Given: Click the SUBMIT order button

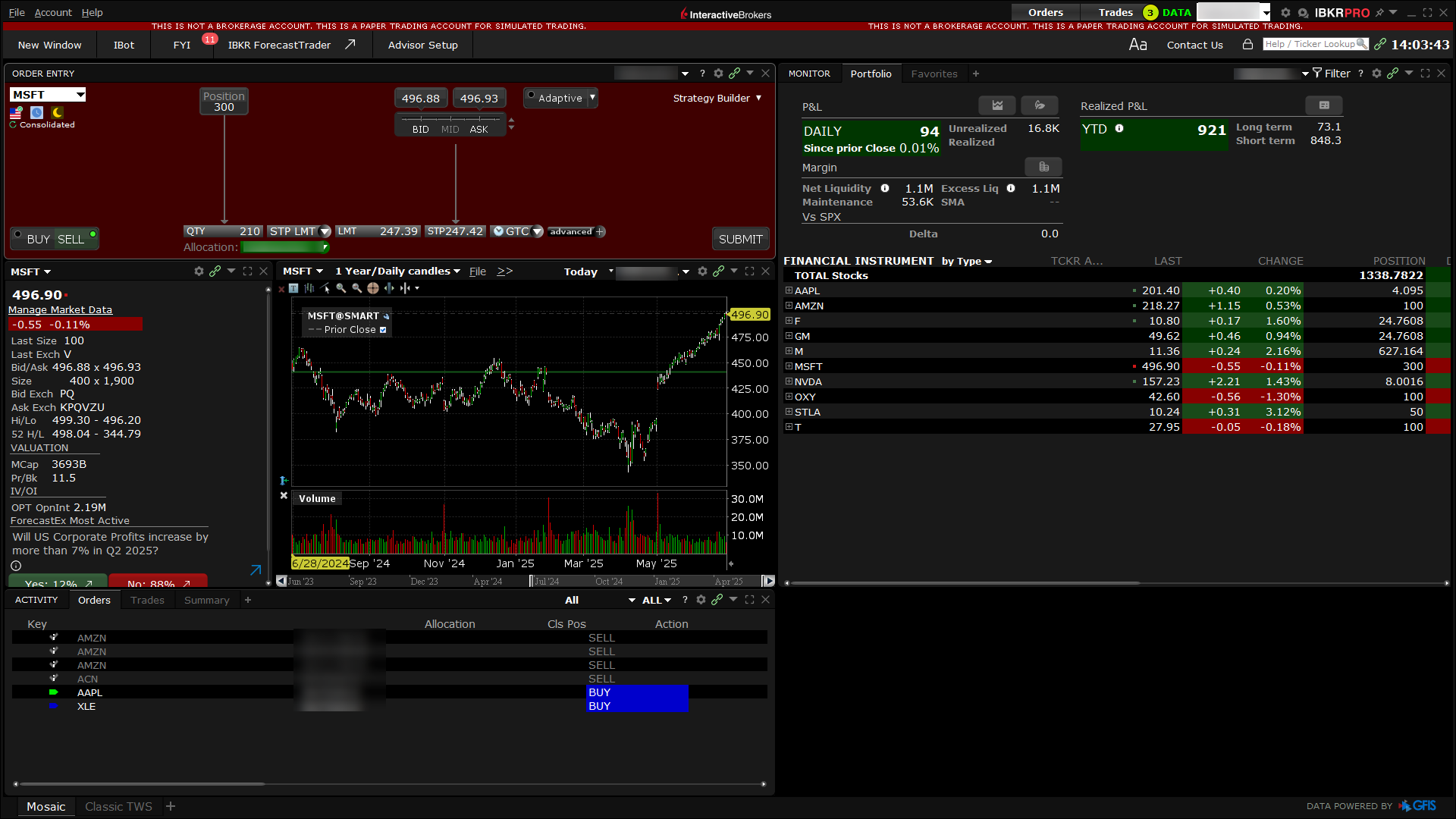Looking at the screenshot, I should [740, 239].
